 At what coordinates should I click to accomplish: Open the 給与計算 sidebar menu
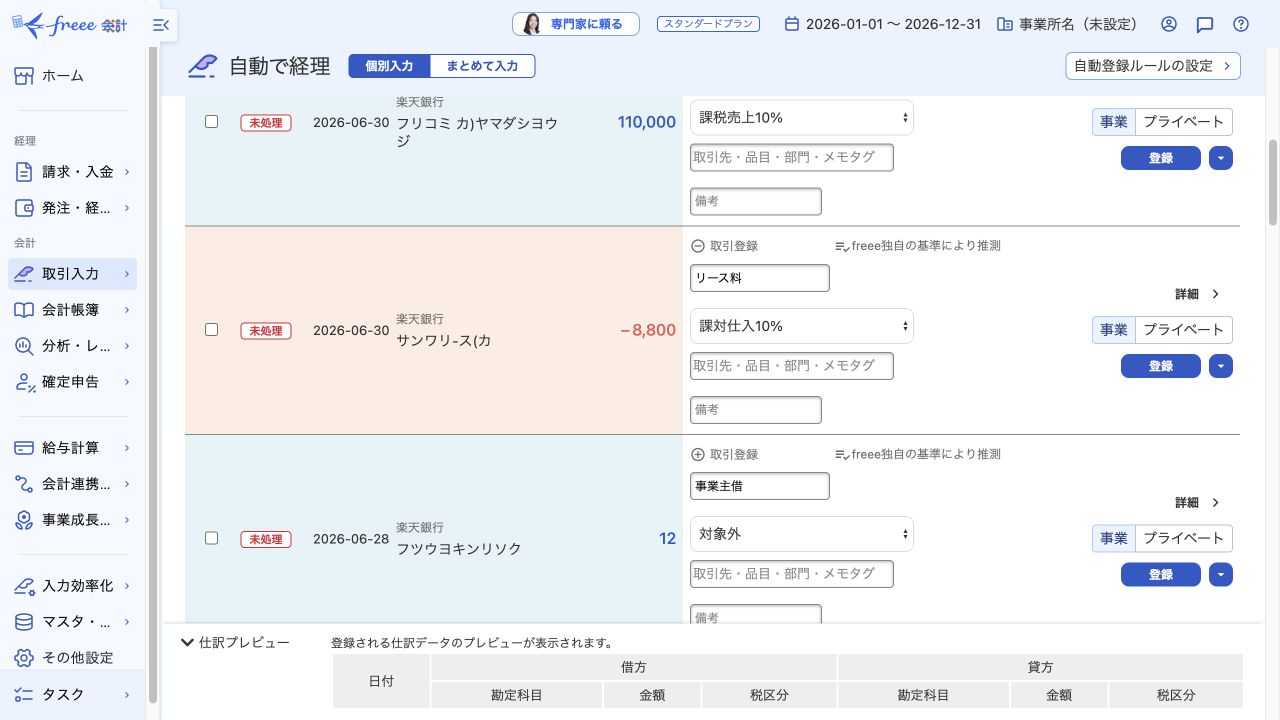tap(72, 448)
